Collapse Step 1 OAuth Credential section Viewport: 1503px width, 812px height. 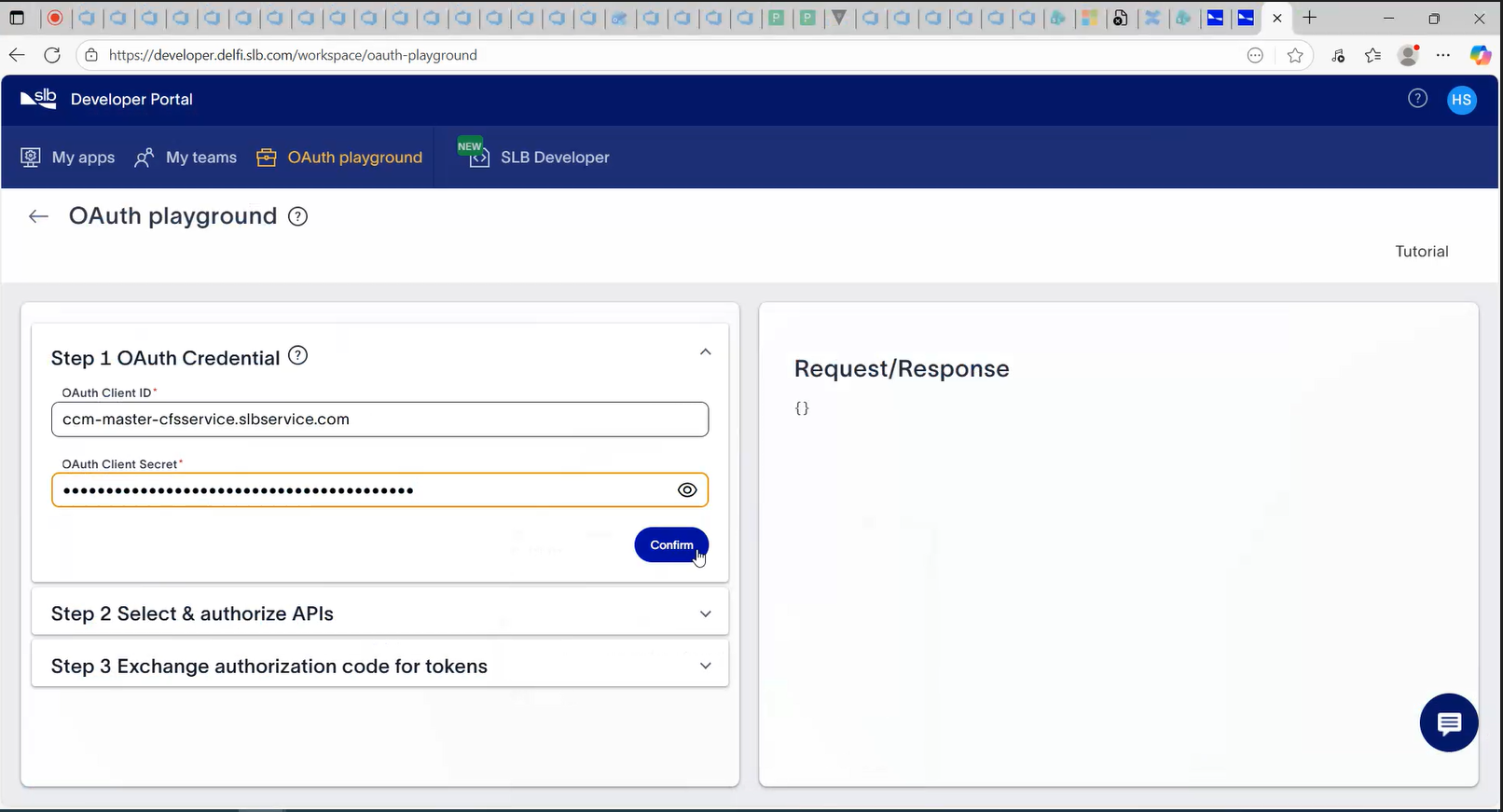706,351
